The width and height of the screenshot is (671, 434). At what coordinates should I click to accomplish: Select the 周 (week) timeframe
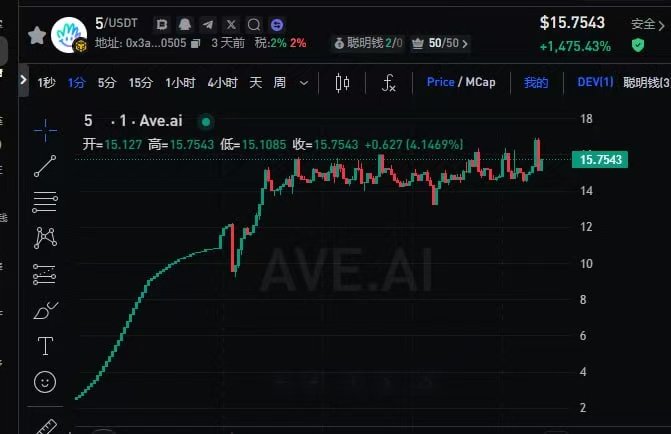point(279,82)
